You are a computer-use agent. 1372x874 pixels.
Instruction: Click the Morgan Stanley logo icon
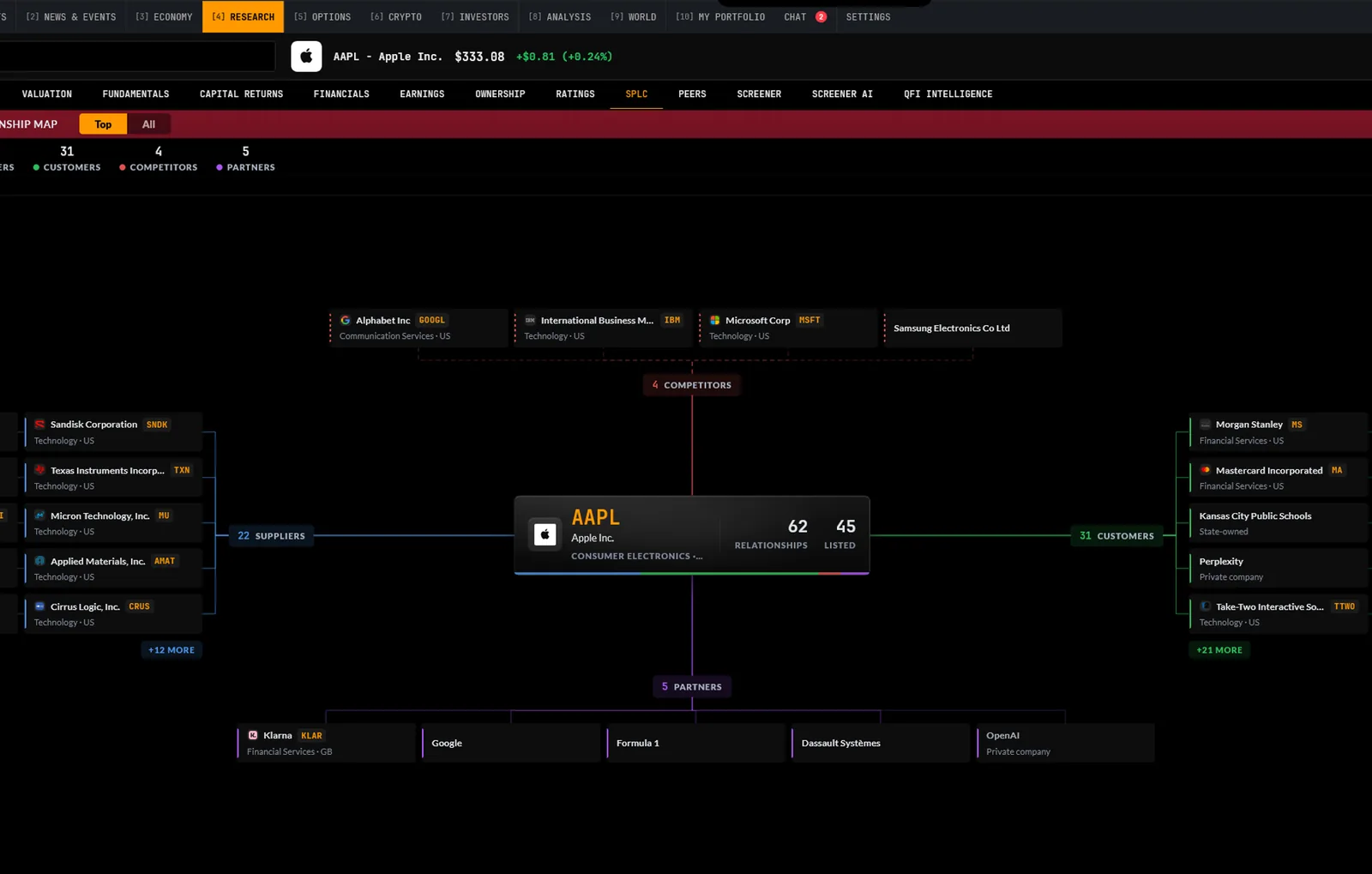click(x=1206, y=425)
